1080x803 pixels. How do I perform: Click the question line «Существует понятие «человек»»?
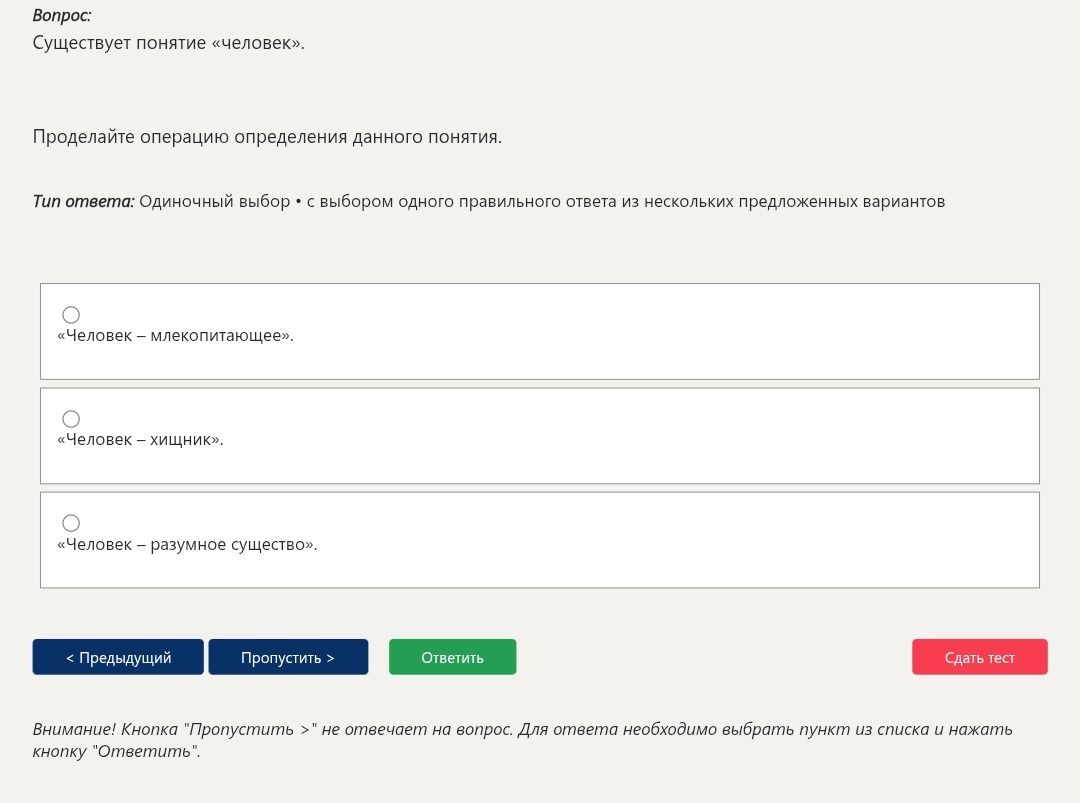[x=168, y=43]
